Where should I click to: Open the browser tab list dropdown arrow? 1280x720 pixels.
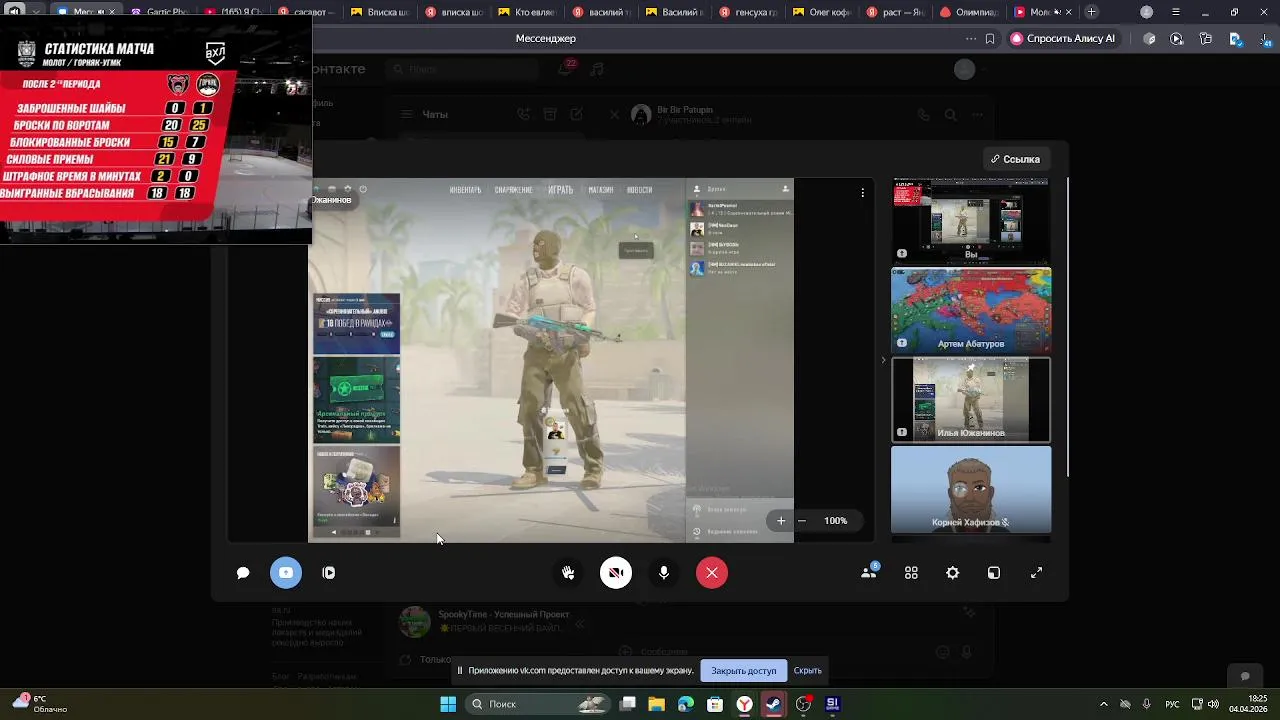pos(37,12)
